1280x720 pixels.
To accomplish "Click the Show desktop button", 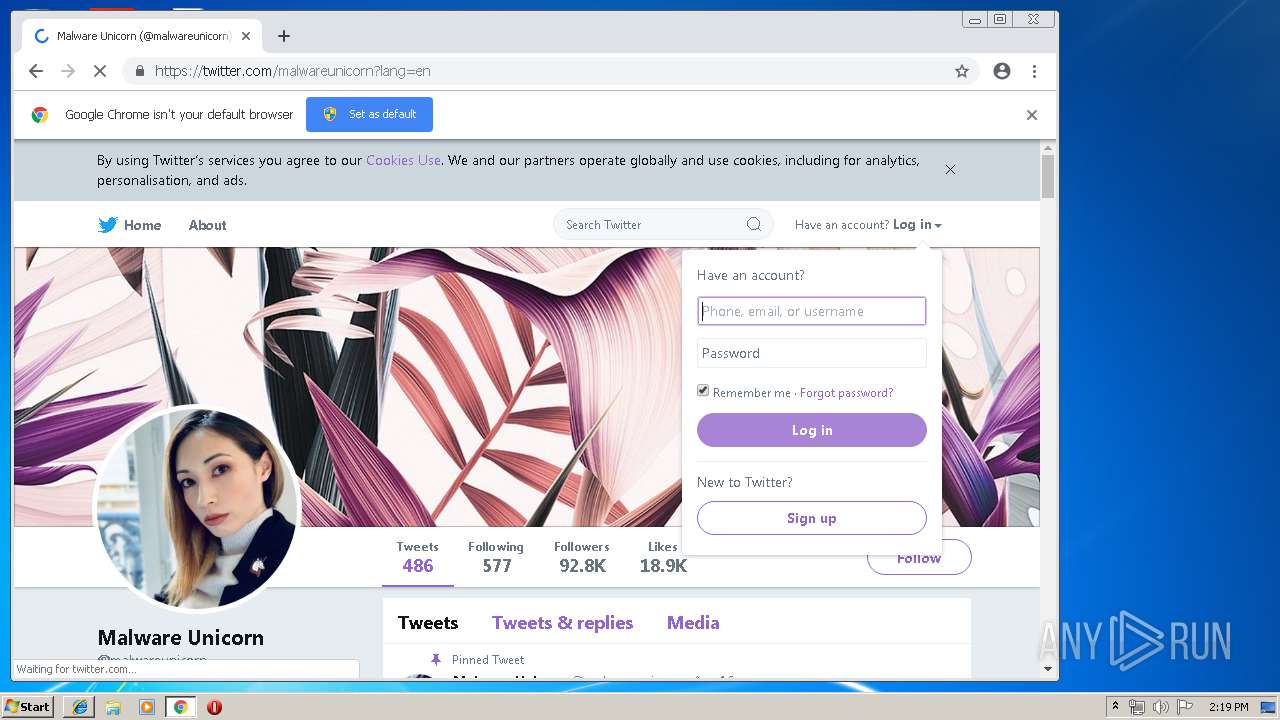I will (x=1270, y=707).
